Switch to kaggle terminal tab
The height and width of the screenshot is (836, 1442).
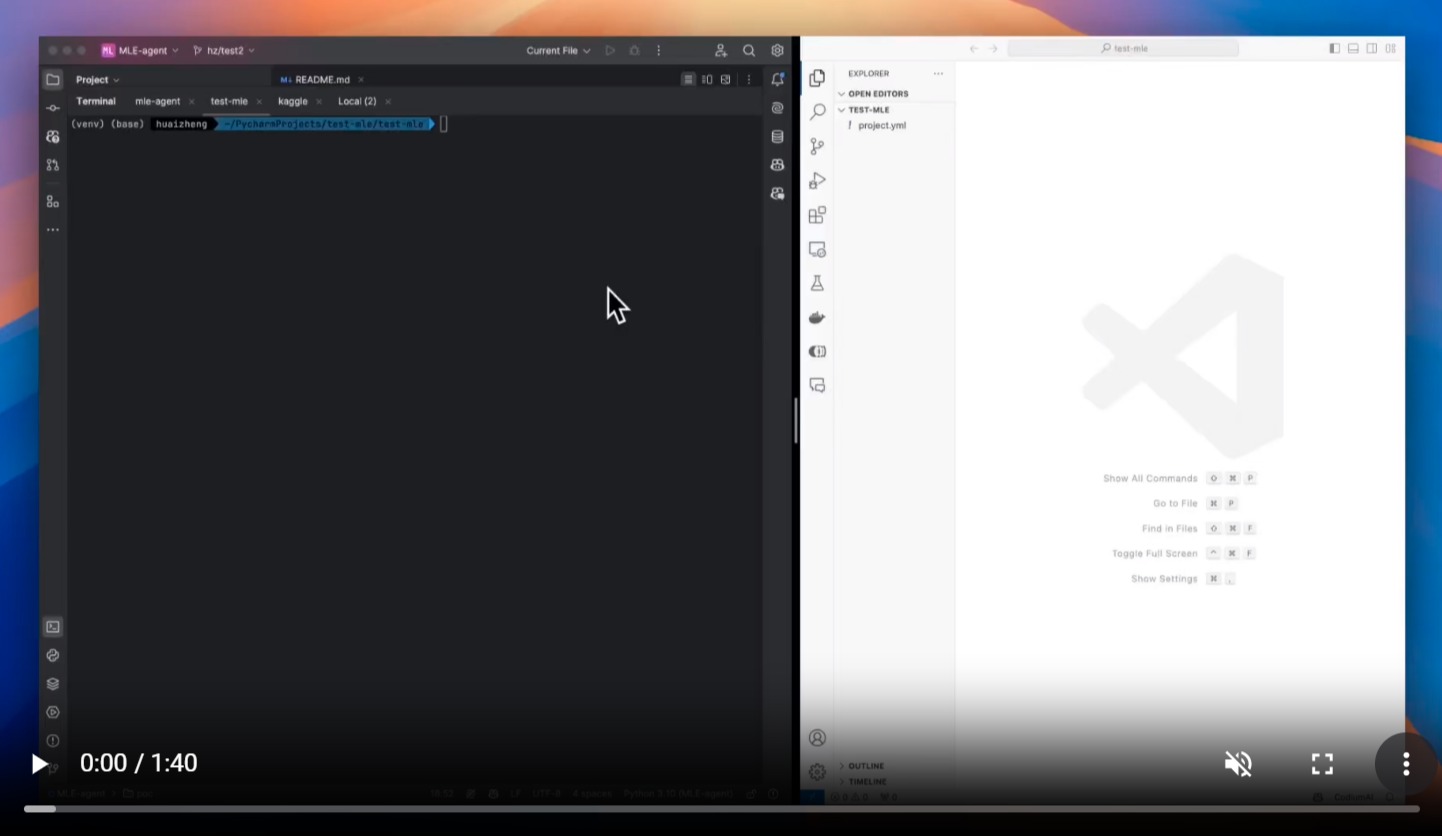point(293,101)
